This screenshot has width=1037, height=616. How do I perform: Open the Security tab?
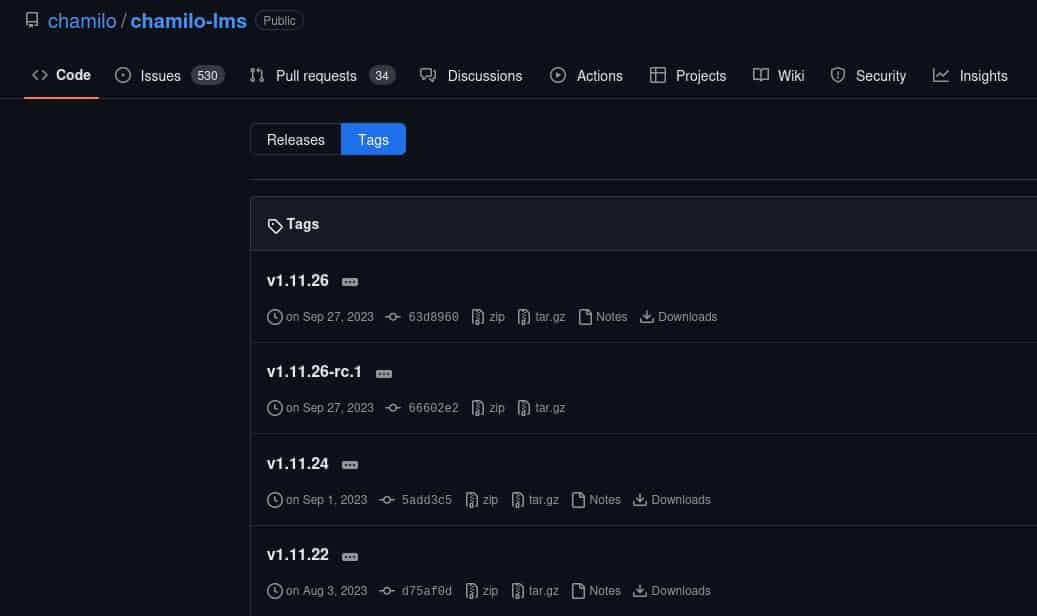[x=868, y=75]
